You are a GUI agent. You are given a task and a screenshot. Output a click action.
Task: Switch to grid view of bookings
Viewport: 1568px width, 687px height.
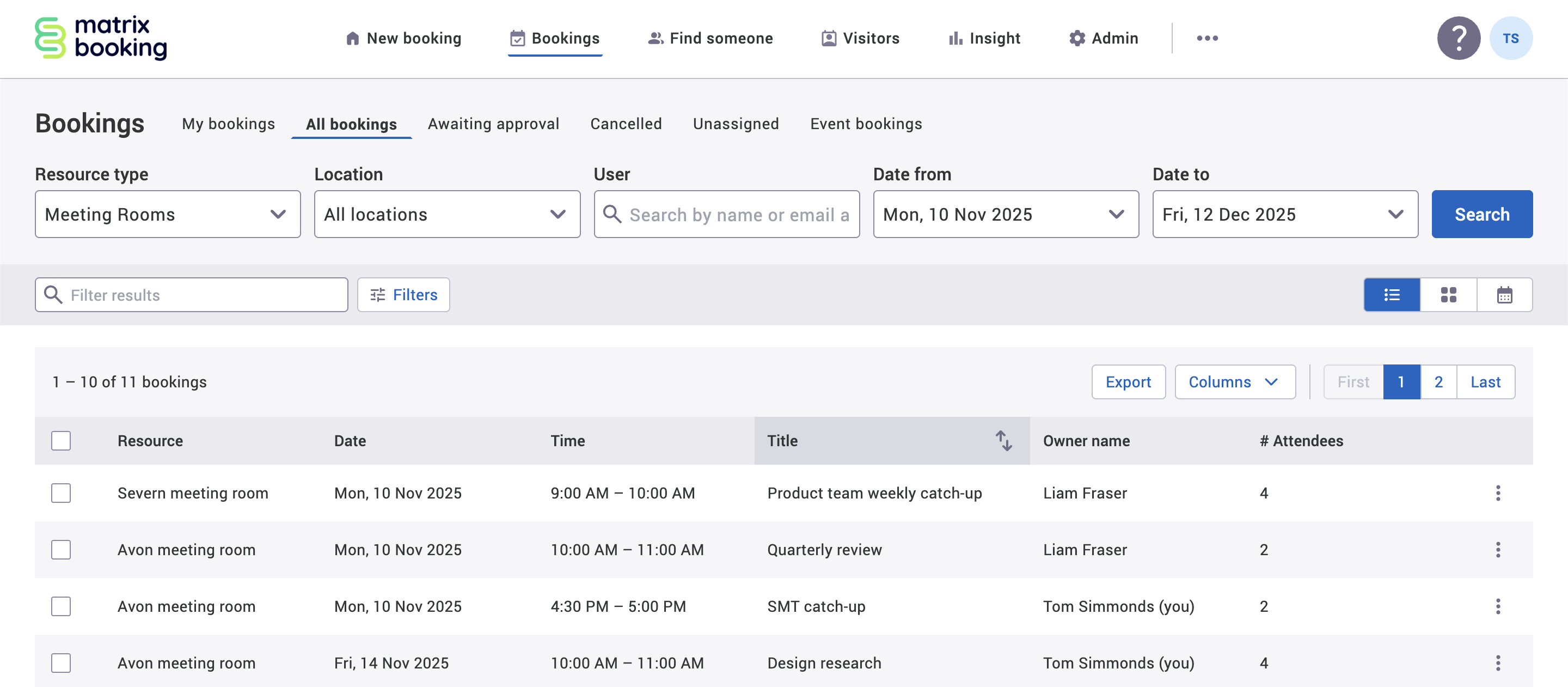1448,295
